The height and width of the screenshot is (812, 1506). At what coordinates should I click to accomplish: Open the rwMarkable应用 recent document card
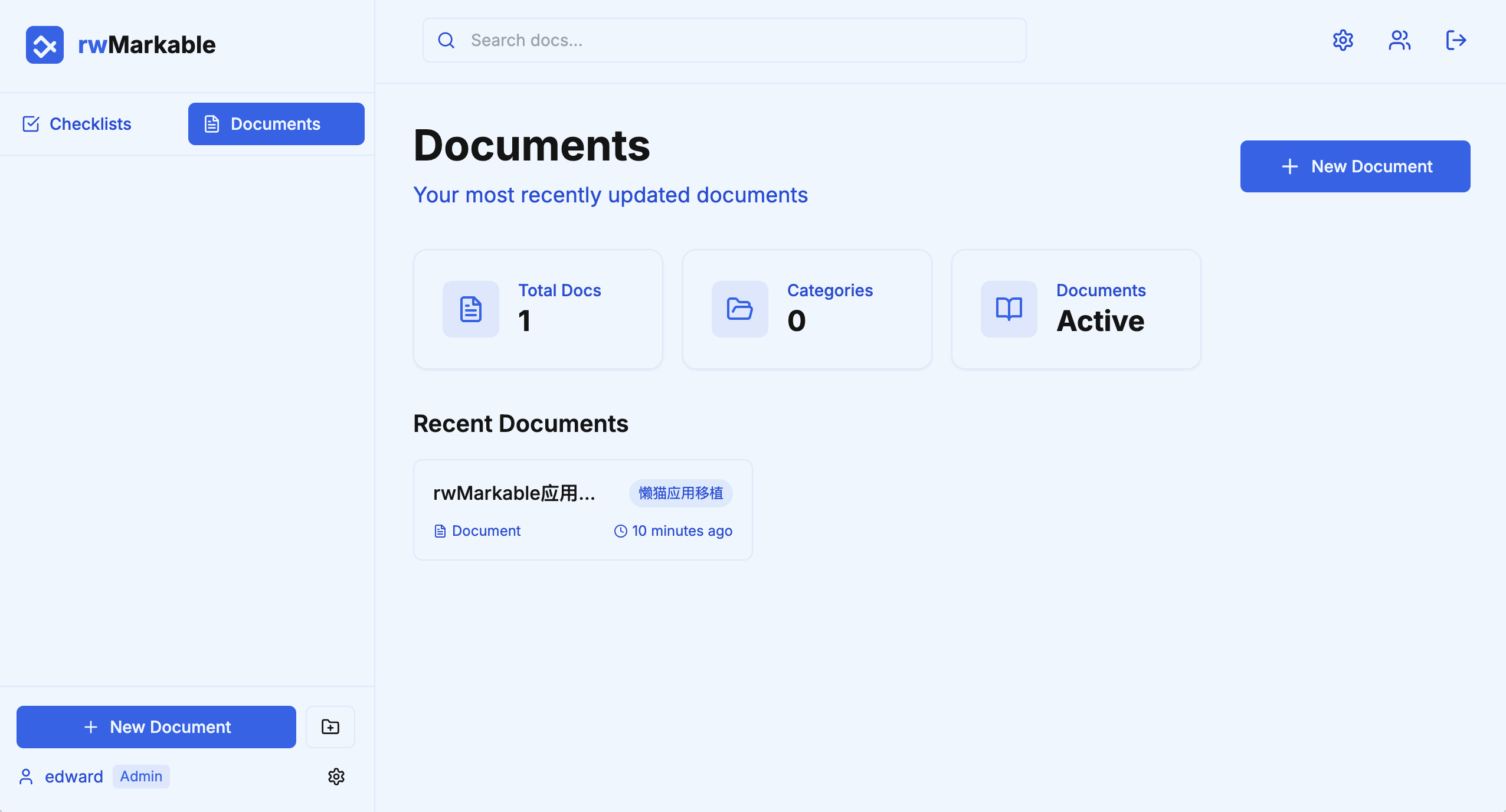coord(583,510)
